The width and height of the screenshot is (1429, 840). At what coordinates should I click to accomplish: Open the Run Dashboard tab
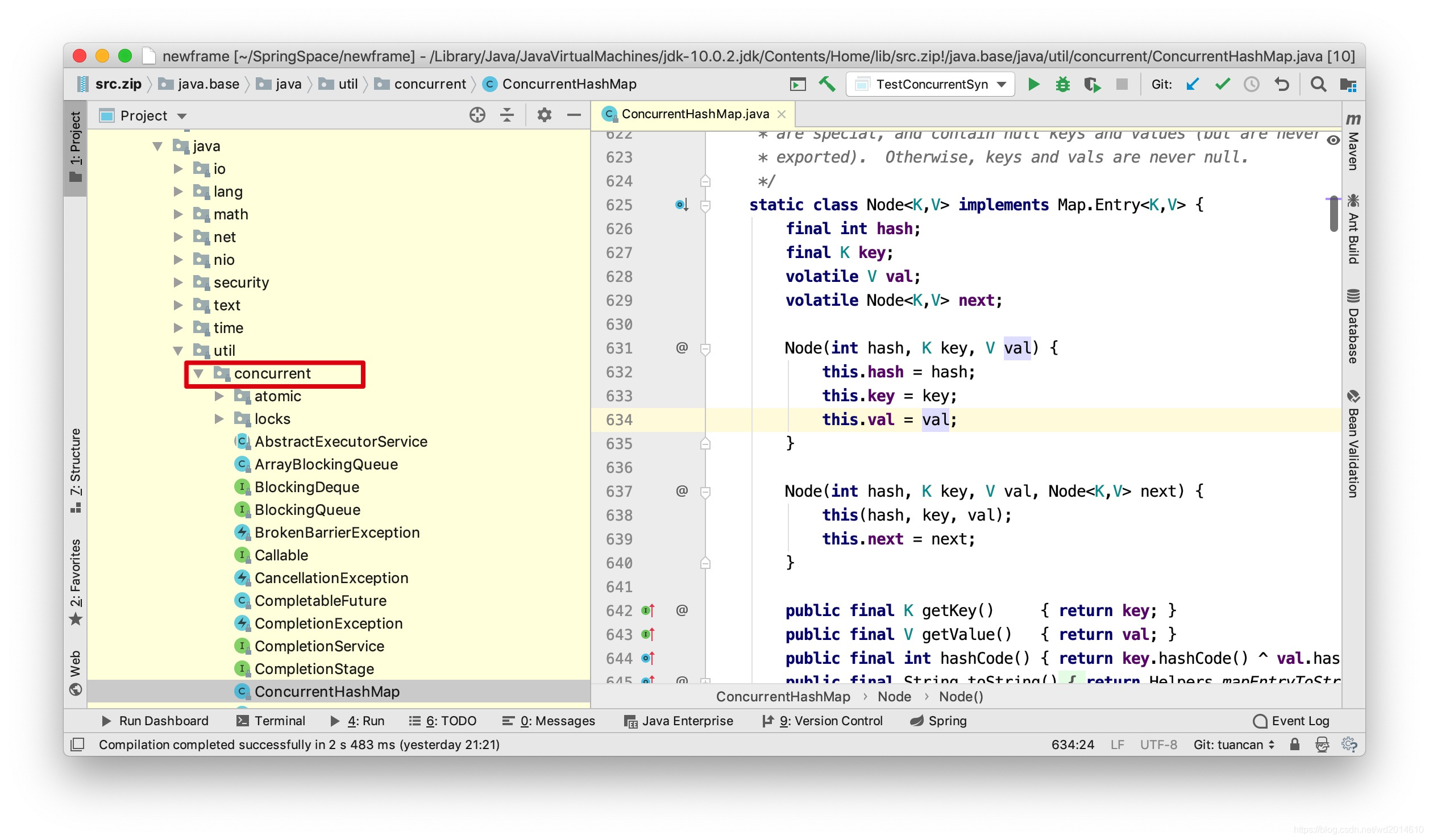[x=155, y=721]
